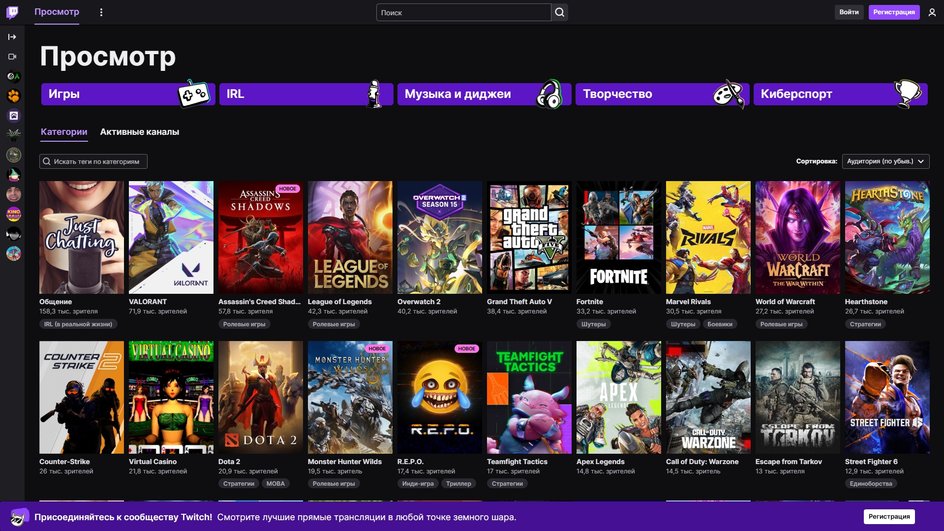Open Overwatch 2 Season 15 cover

(439, 237)
